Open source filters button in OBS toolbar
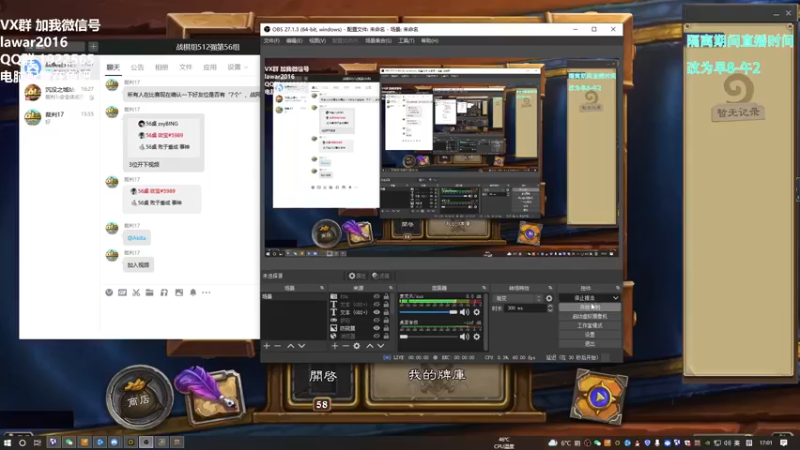Viewport: 800px width, 450px height. (381, 276)
